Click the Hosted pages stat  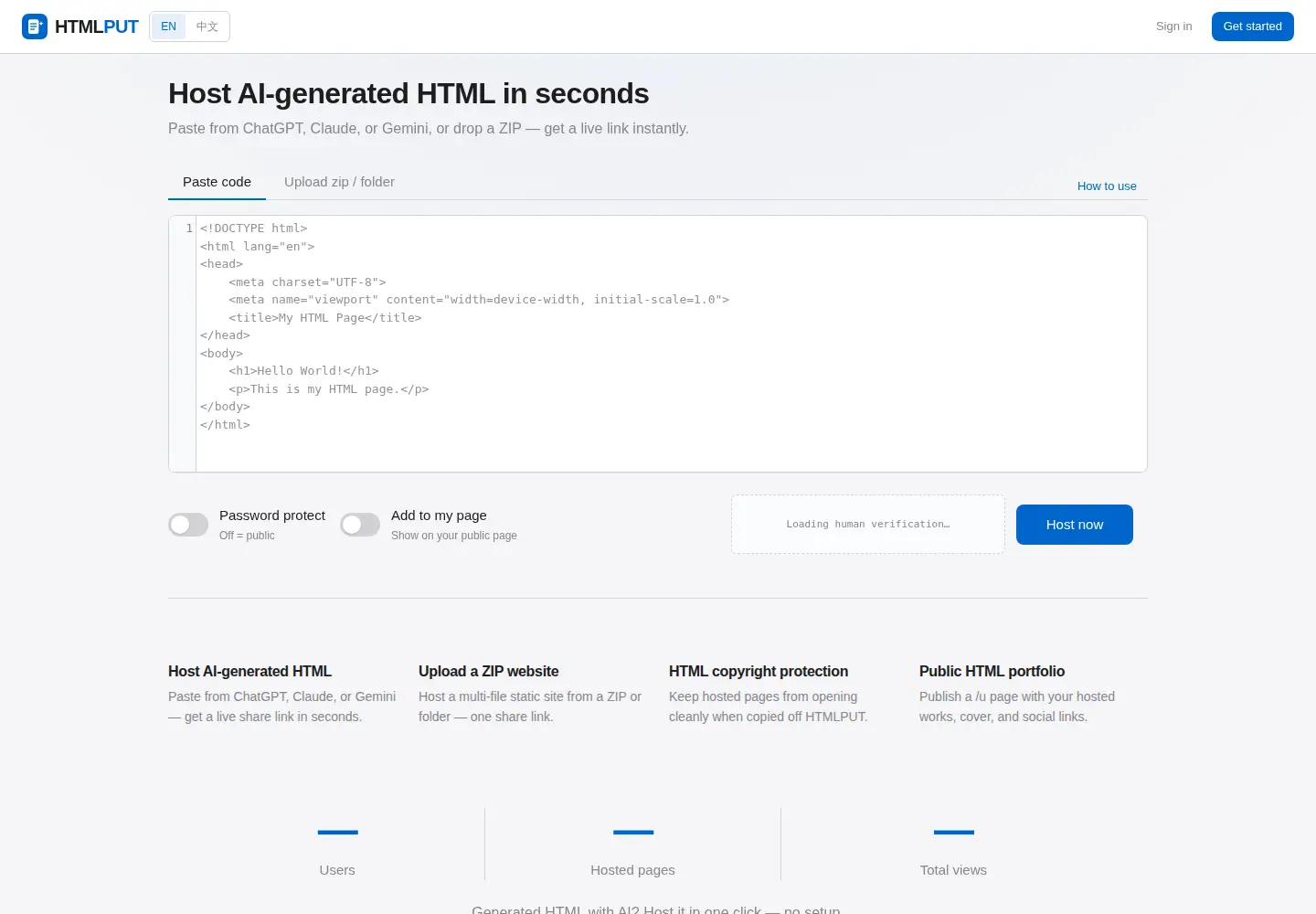(x=632, y=850)
